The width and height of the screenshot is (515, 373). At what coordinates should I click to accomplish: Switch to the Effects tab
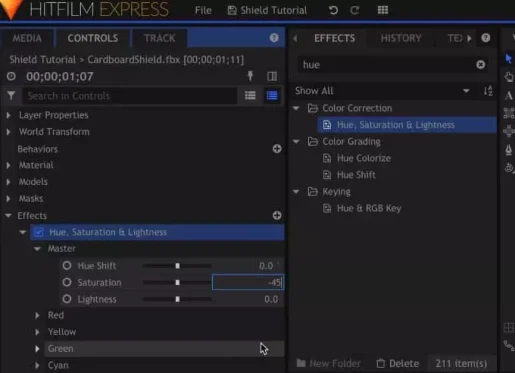click(x=334, y=38)
